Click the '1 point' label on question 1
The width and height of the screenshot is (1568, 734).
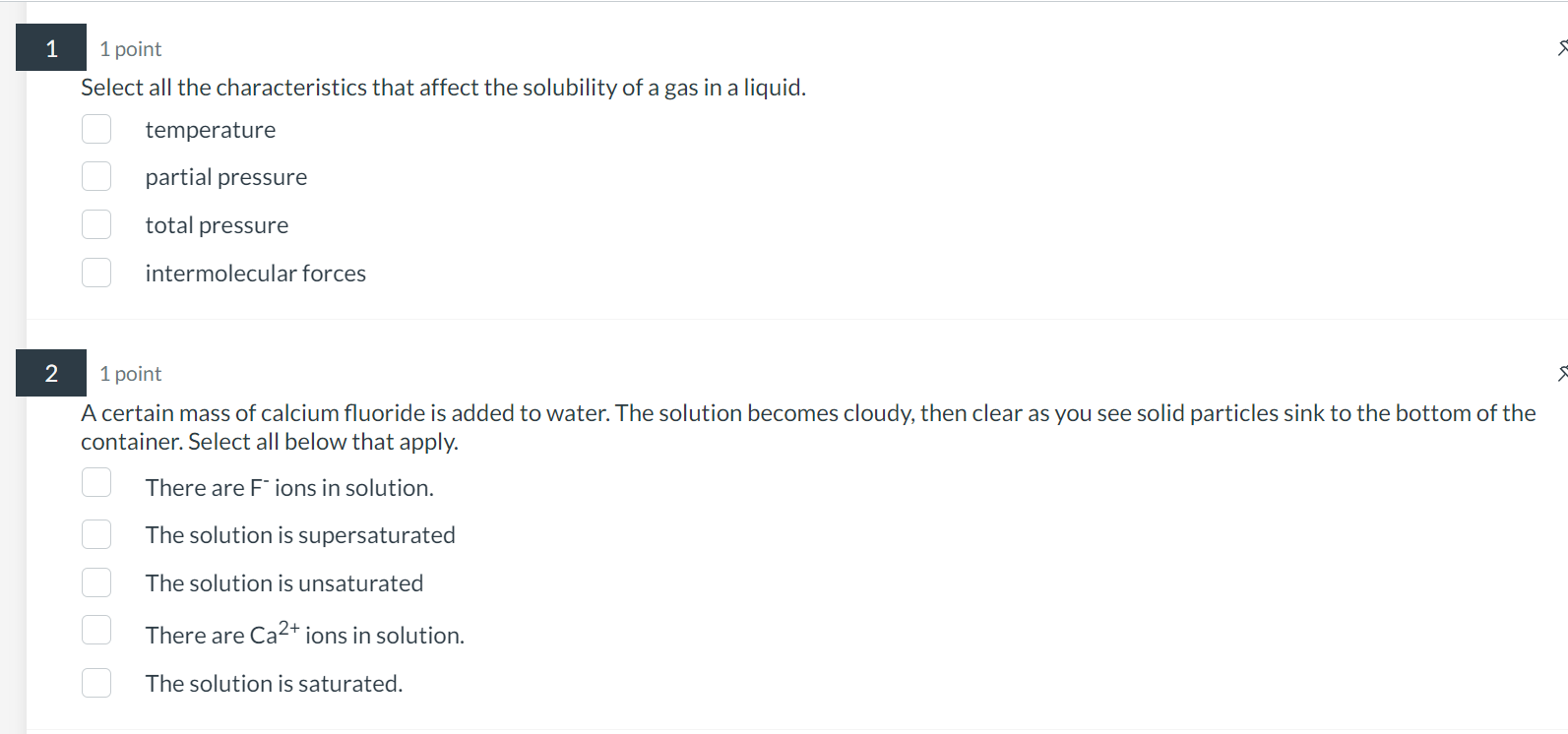click(129, 48)
